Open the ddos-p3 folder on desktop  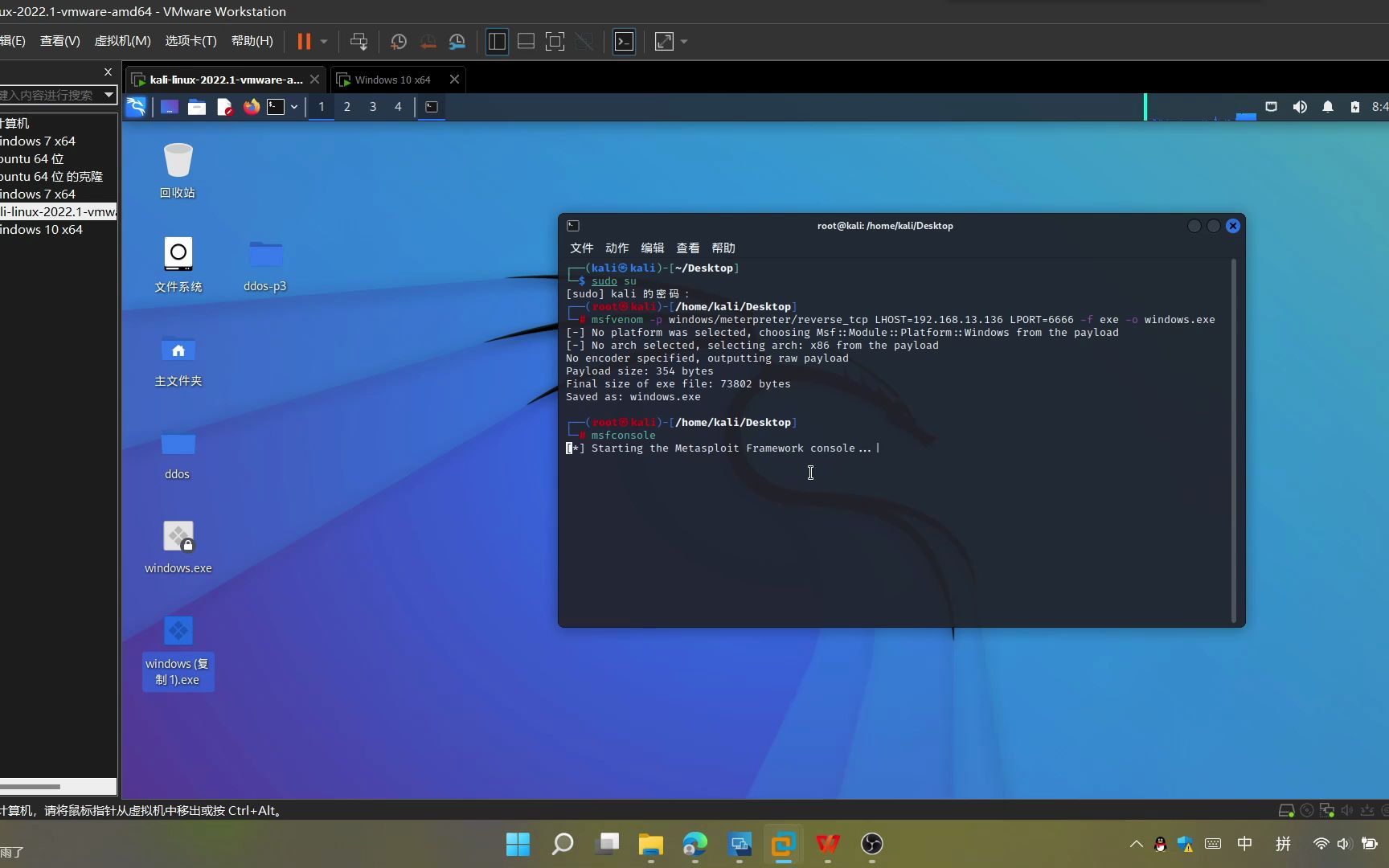click(265, 264)
